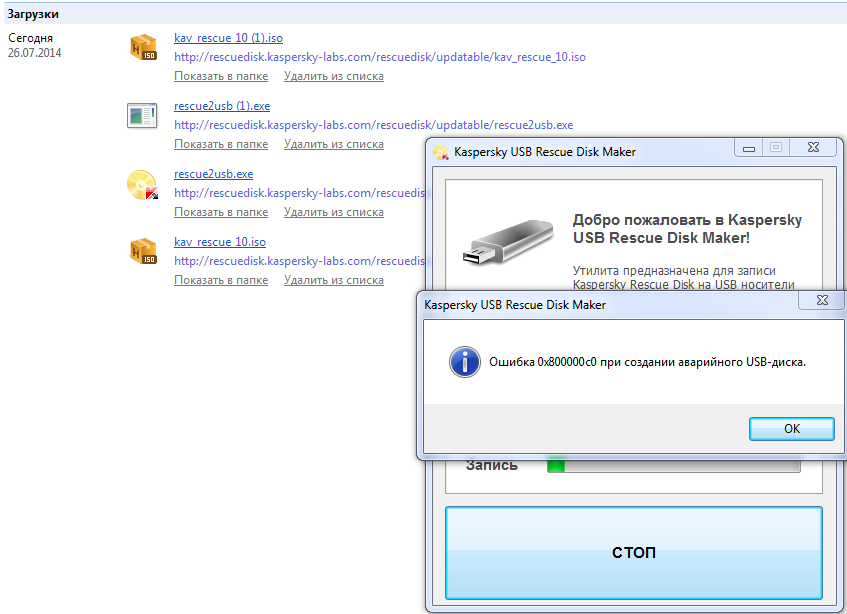This screenshot has width=847, height=614.
Task: Open the rescue2usb (1).exe download link
Action: coord(222,106)
